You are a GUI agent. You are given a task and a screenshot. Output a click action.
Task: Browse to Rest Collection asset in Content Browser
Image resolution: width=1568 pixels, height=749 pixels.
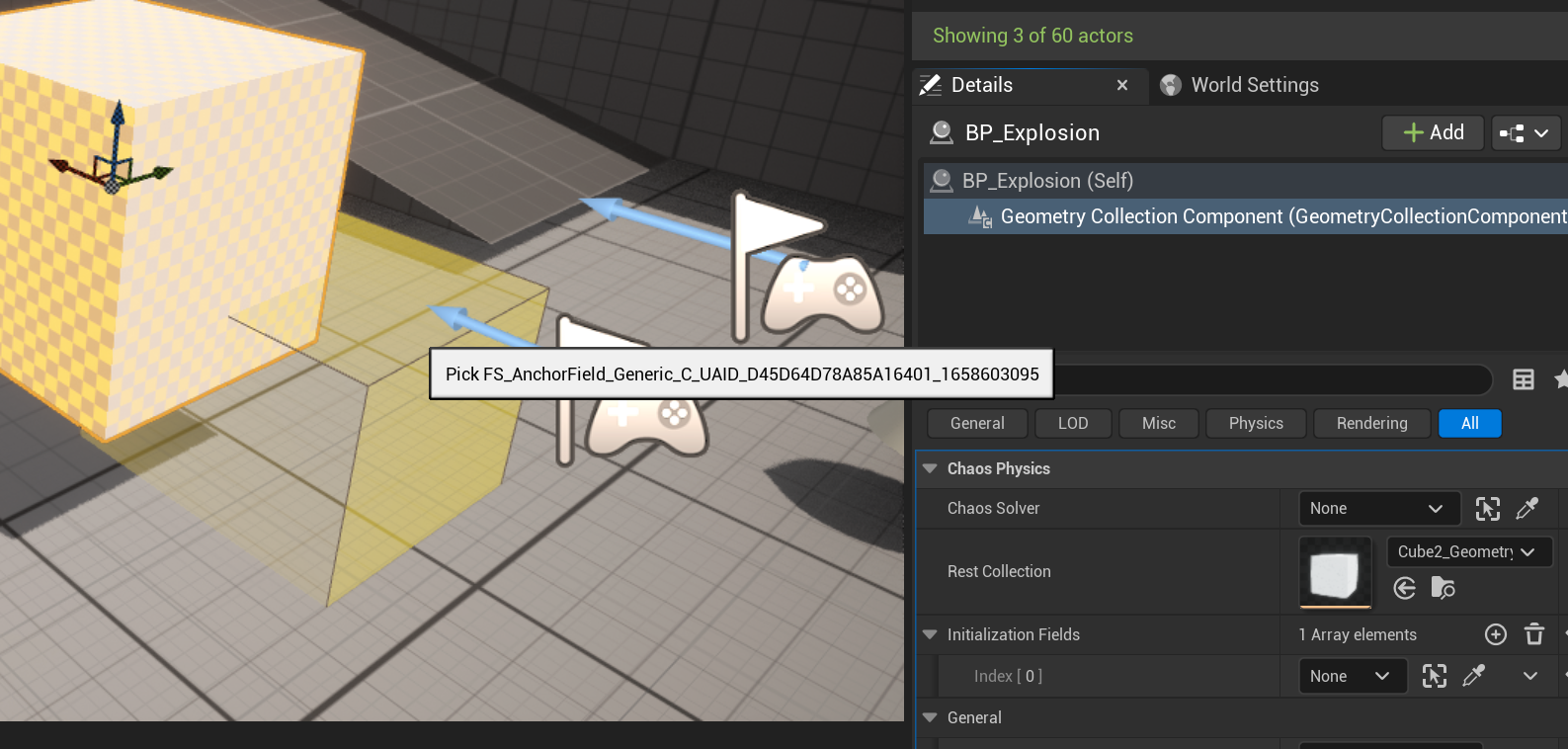pyautogui.click(x=1444, y=589)
